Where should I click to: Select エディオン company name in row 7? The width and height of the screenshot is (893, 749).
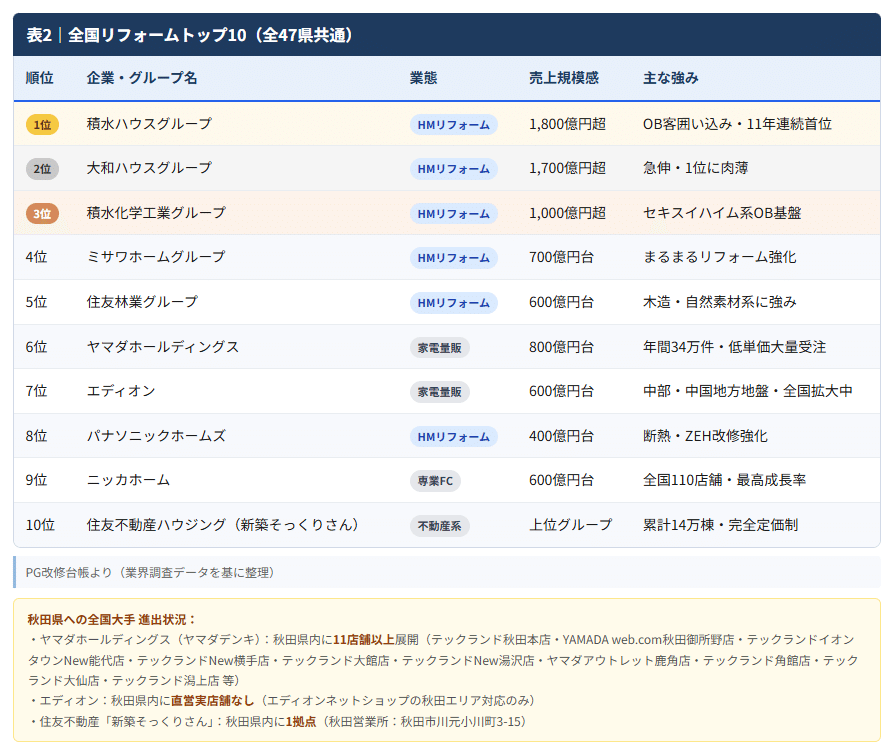coord(121,391)
